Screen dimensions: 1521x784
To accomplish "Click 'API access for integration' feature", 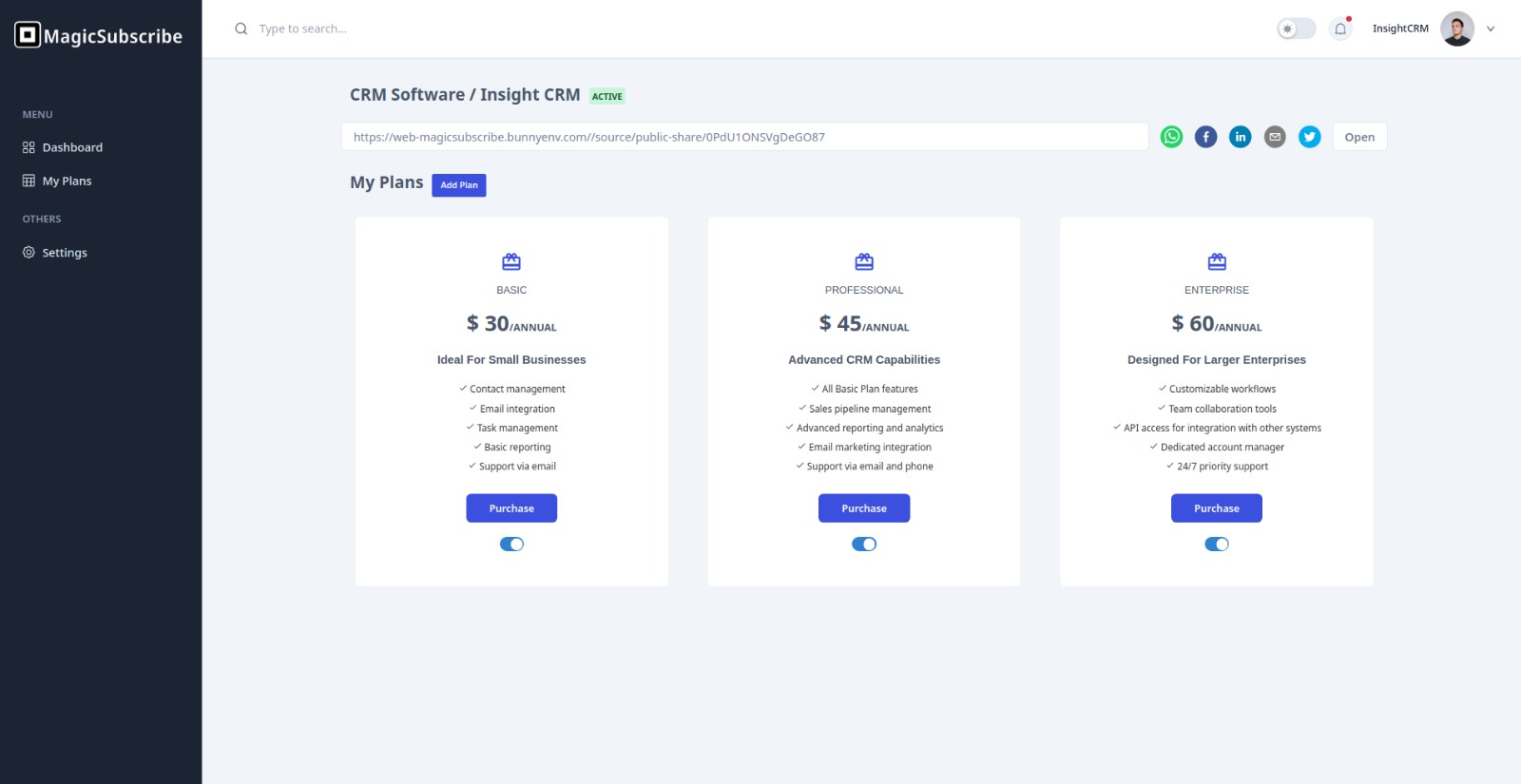I will [x=1223, y=428].
